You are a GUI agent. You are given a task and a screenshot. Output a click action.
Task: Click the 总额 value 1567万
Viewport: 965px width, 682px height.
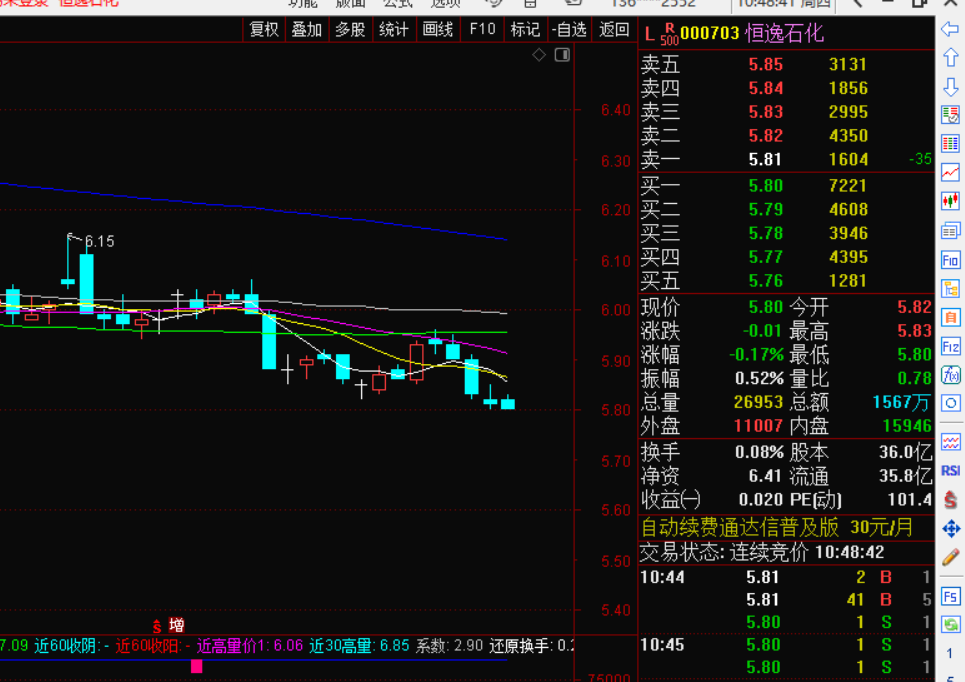point(902,402)
